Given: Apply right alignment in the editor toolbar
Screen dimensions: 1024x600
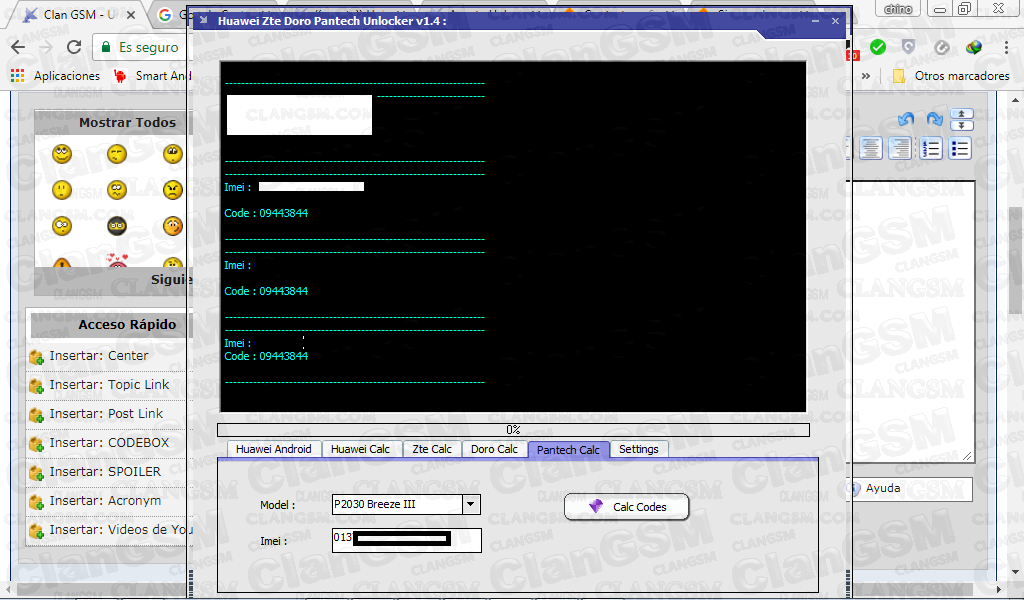Looking at the screenshot, I should click(x=901, y=149).
